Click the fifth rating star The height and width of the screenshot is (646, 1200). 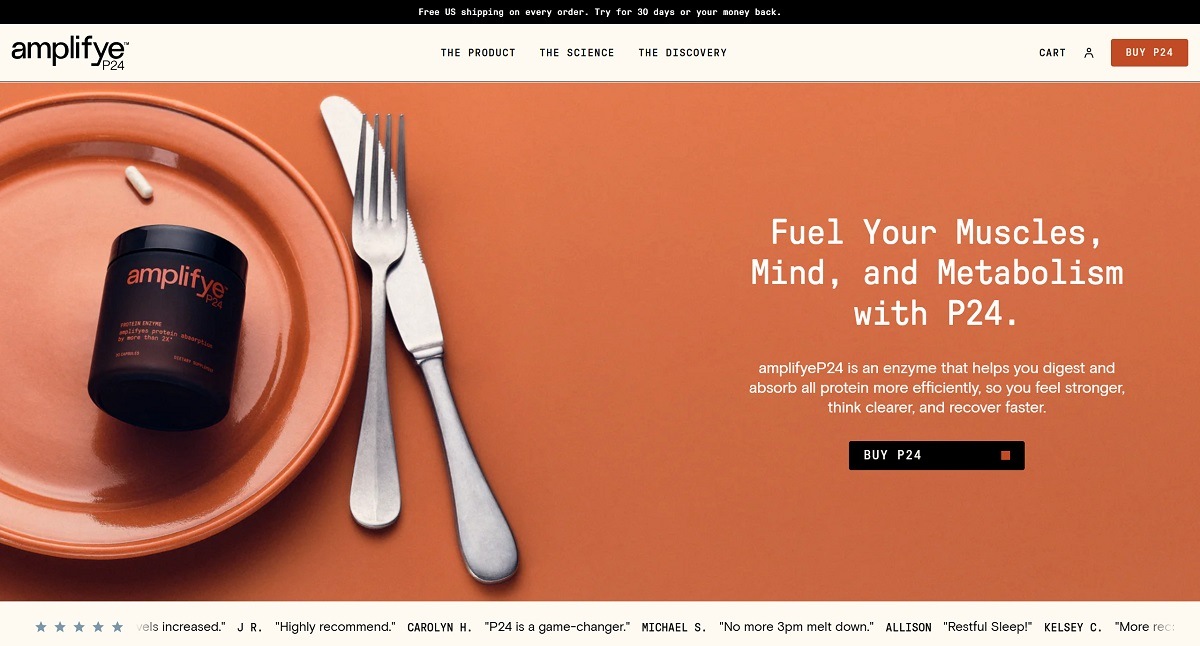(x=117, y=627)
